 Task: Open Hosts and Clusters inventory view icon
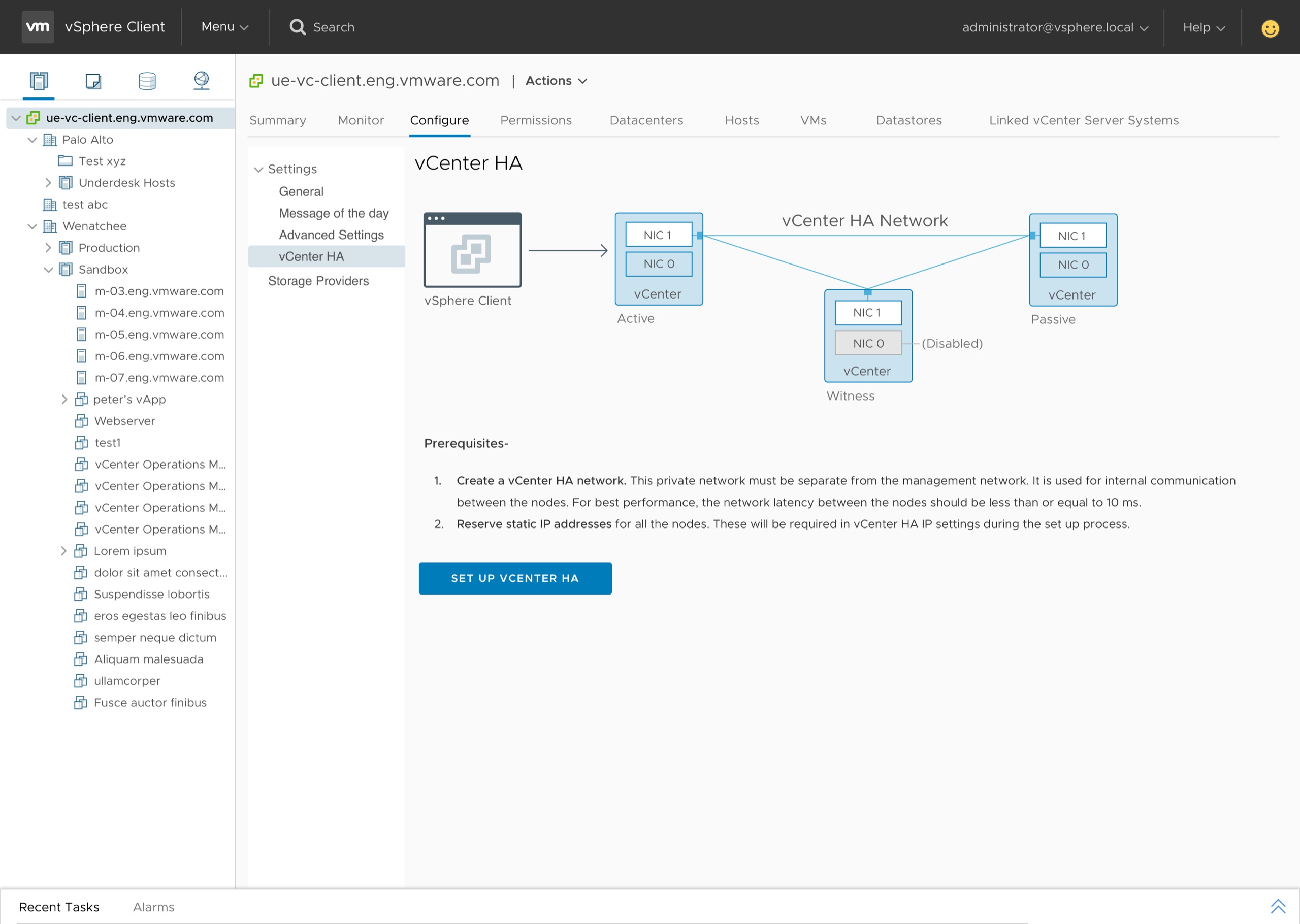click(39, 81)
